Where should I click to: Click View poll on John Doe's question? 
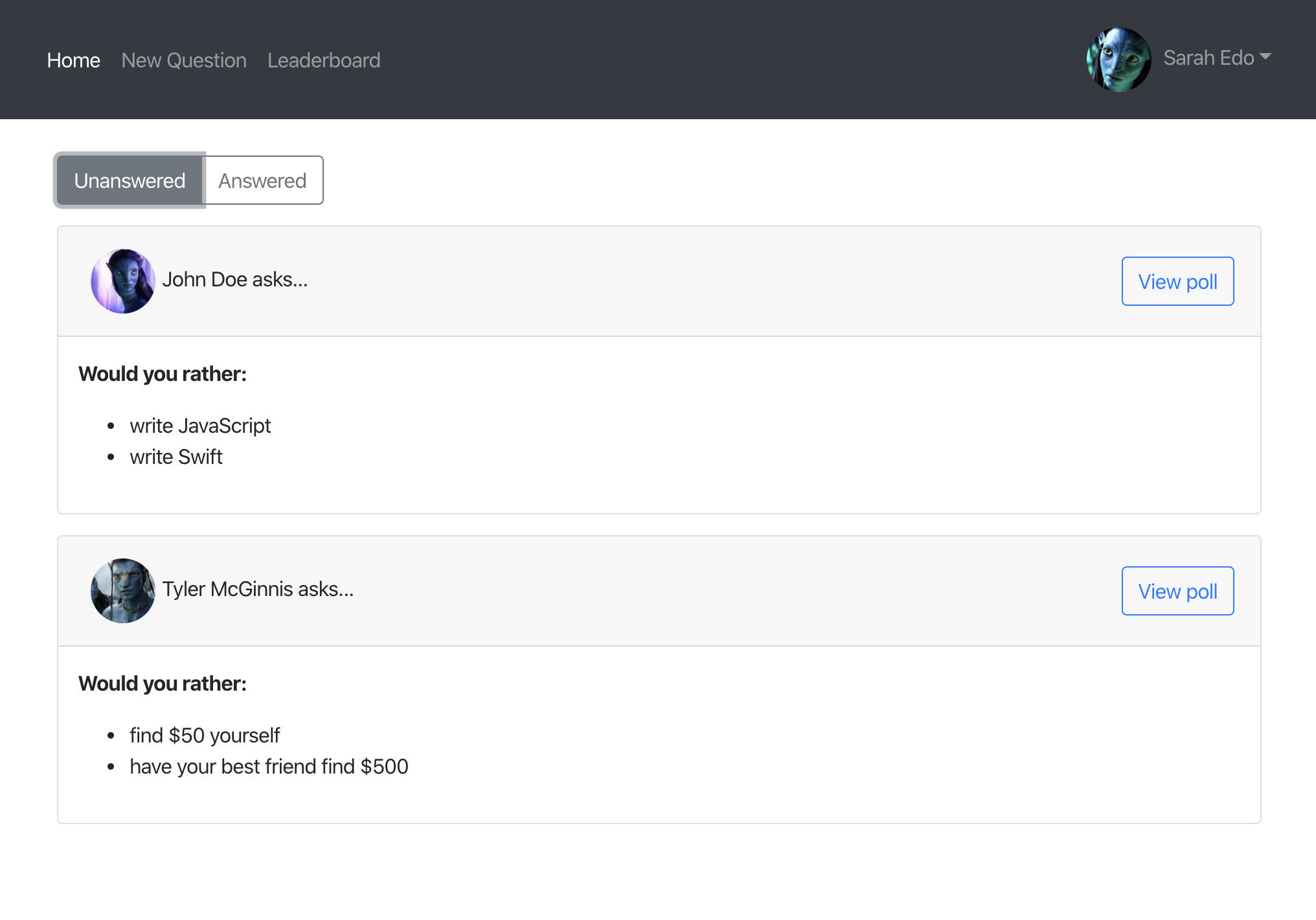coord(1177,281)
